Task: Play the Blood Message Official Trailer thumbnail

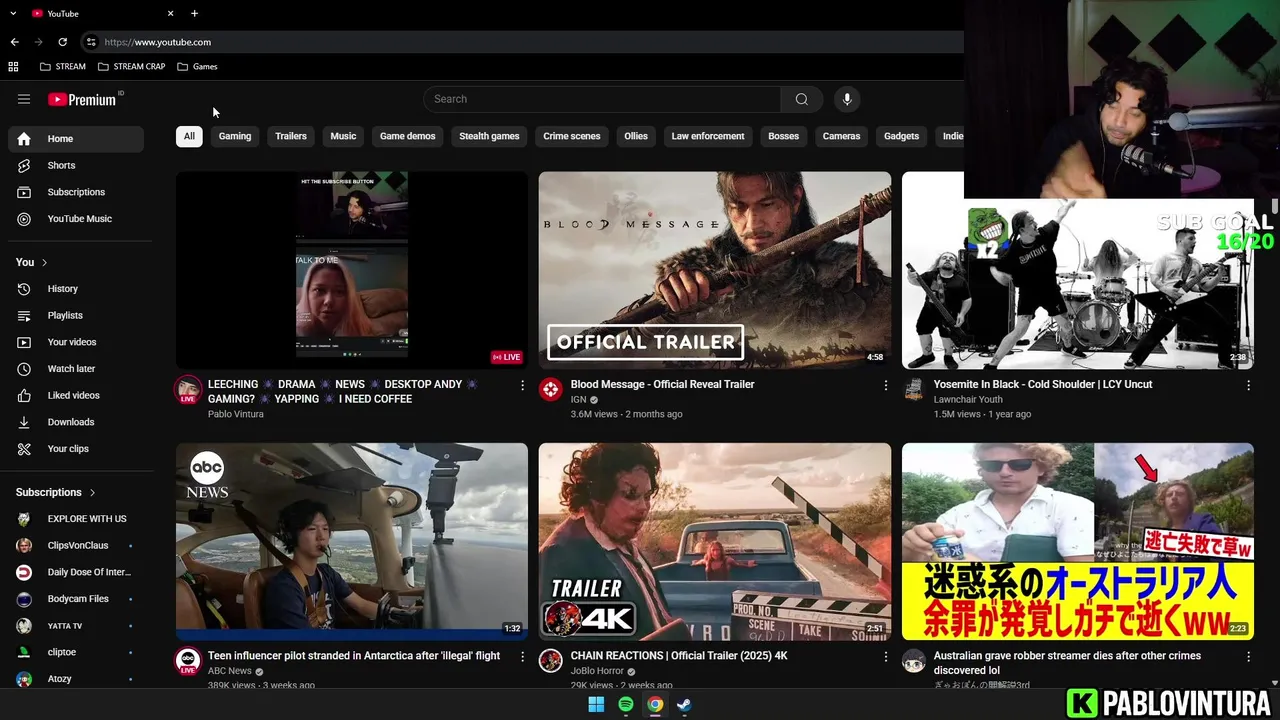Action: pyautogui.click(x=715, y=271)
